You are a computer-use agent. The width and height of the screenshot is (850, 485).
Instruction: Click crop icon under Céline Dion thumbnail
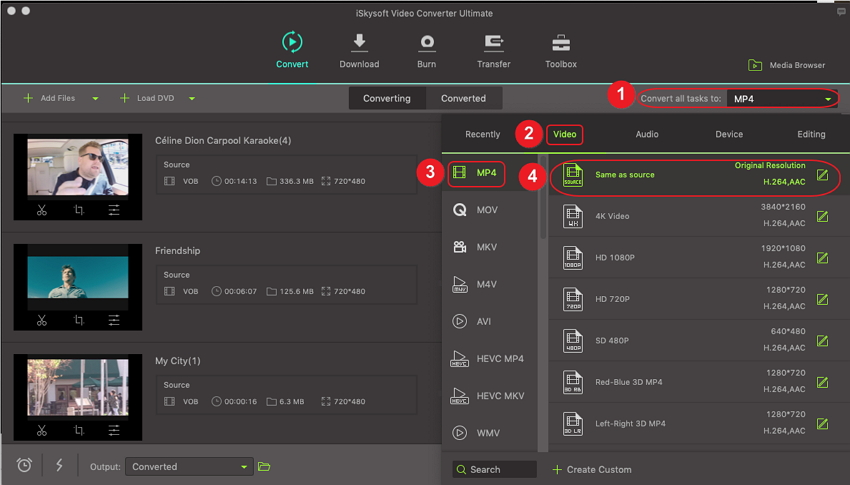[78, 210]
